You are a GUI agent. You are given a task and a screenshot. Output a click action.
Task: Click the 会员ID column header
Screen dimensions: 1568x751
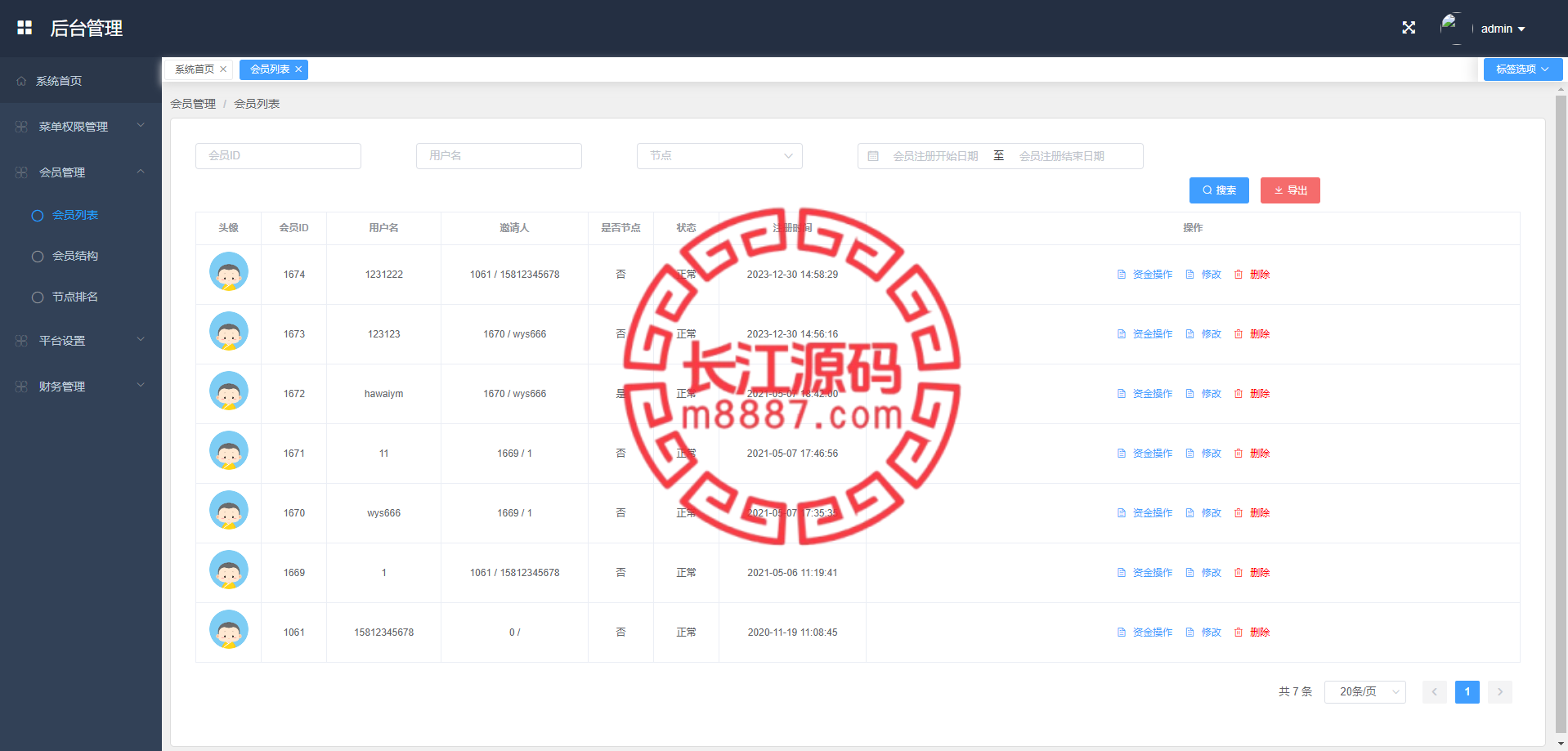tap(294, 228)
